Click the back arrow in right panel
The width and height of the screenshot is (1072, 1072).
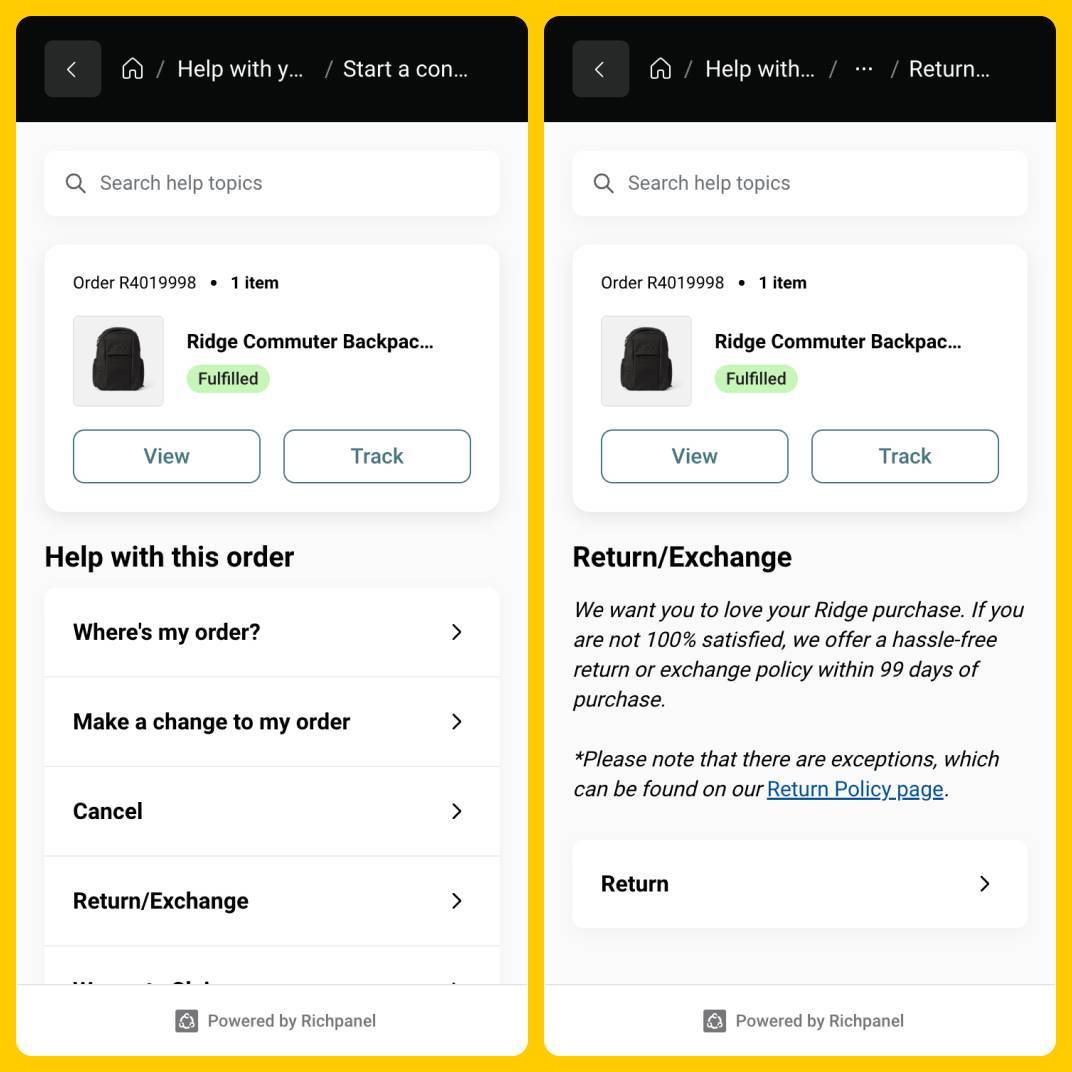[x=600, y=69]
